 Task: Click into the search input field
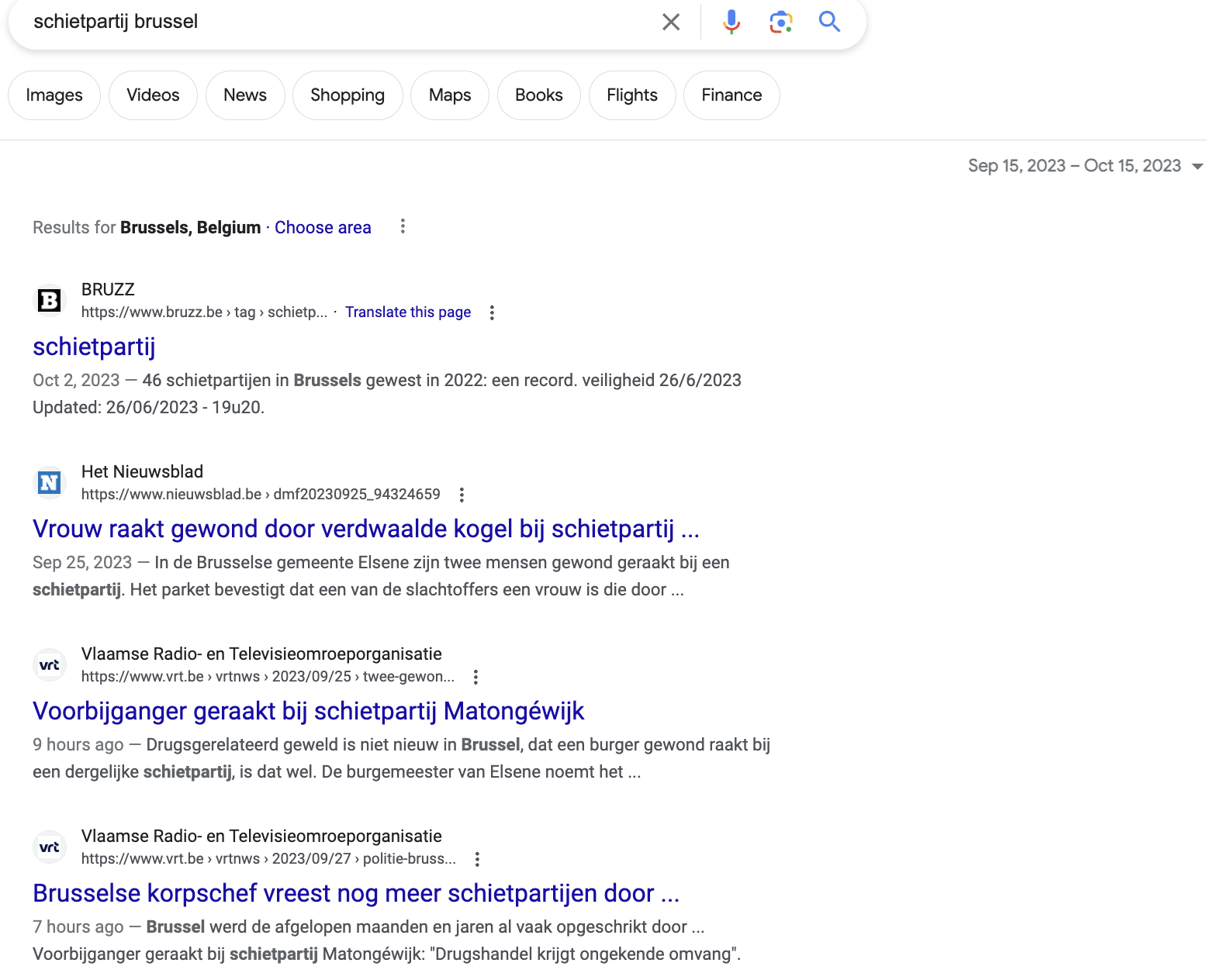[x=334, y=22]
